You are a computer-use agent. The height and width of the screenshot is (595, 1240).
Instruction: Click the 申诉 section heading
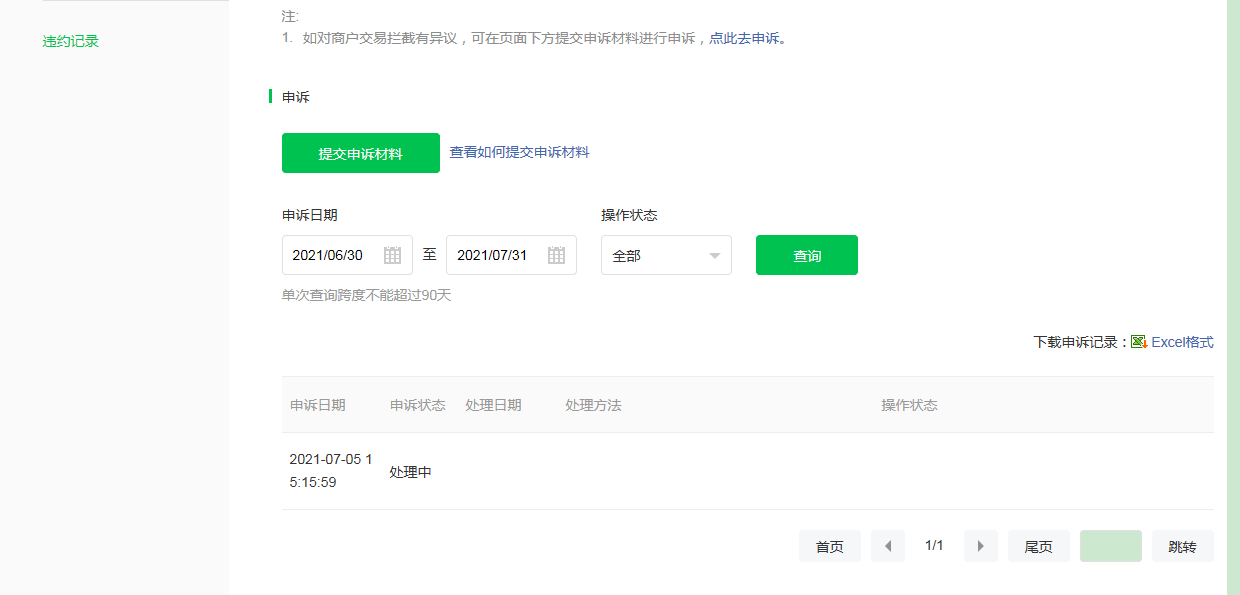(x=296, y=97)
